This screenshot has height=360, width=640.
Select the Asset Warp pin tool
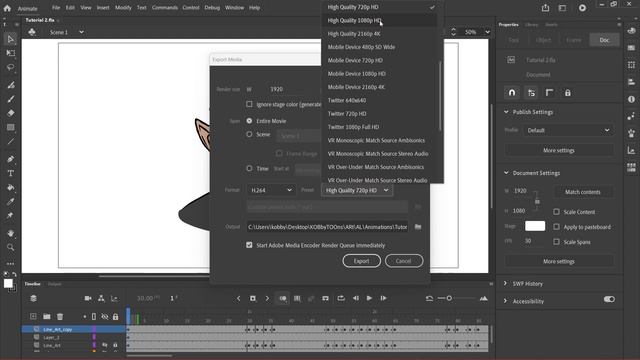(x=11, y=216)
